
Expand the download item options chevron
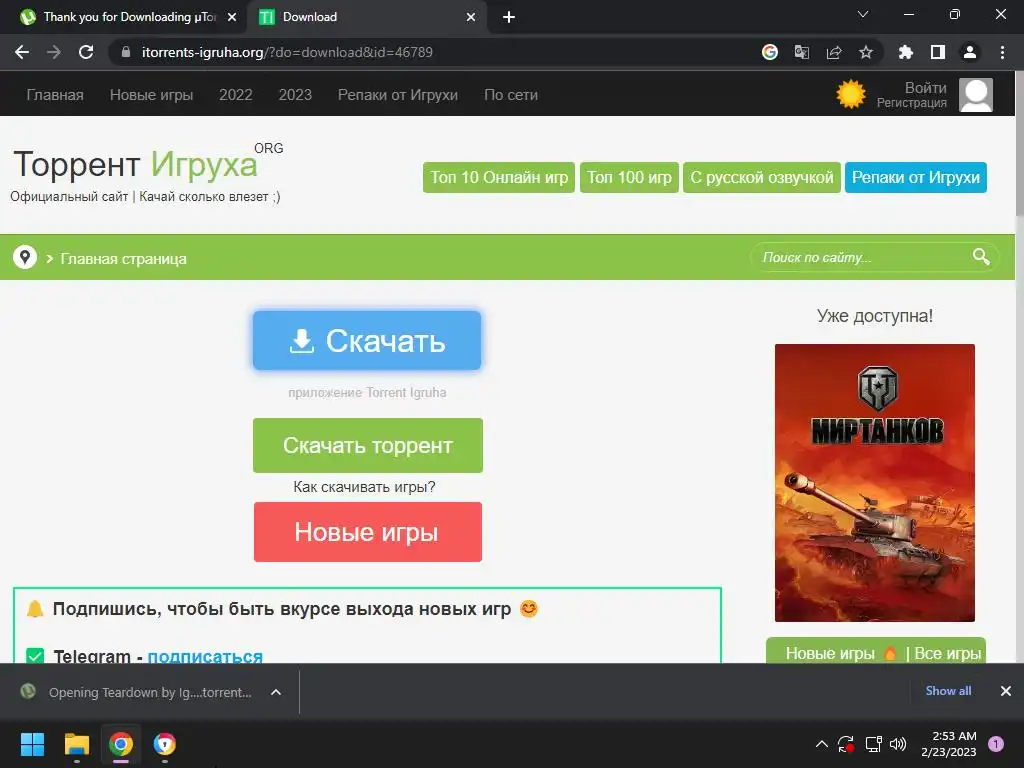coord(276,692)
